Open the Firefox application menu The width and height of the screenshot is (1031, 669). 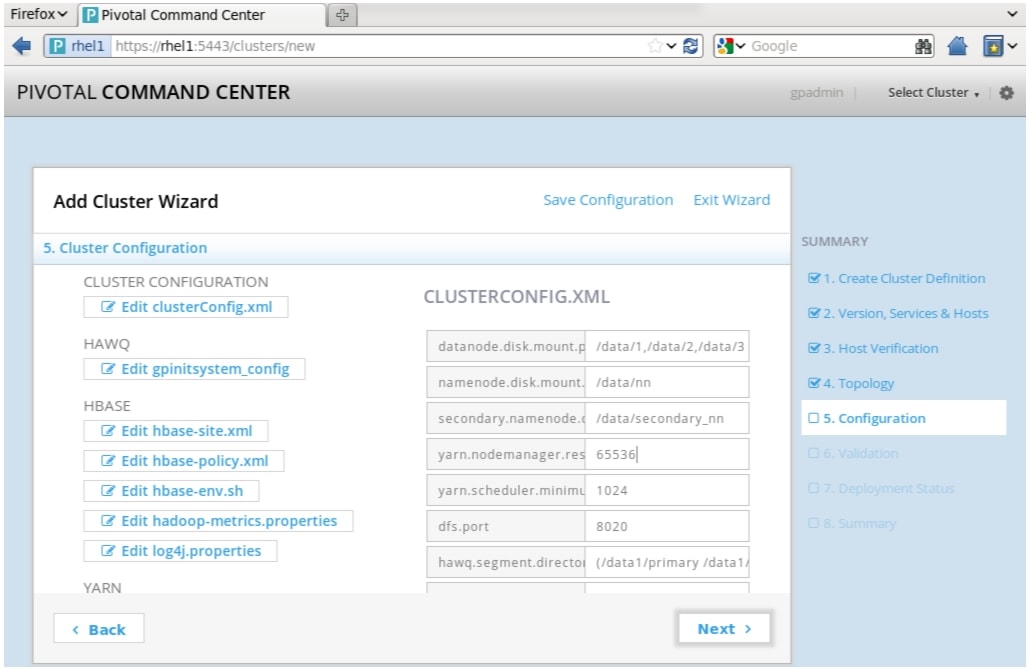(x=39, y=14)
